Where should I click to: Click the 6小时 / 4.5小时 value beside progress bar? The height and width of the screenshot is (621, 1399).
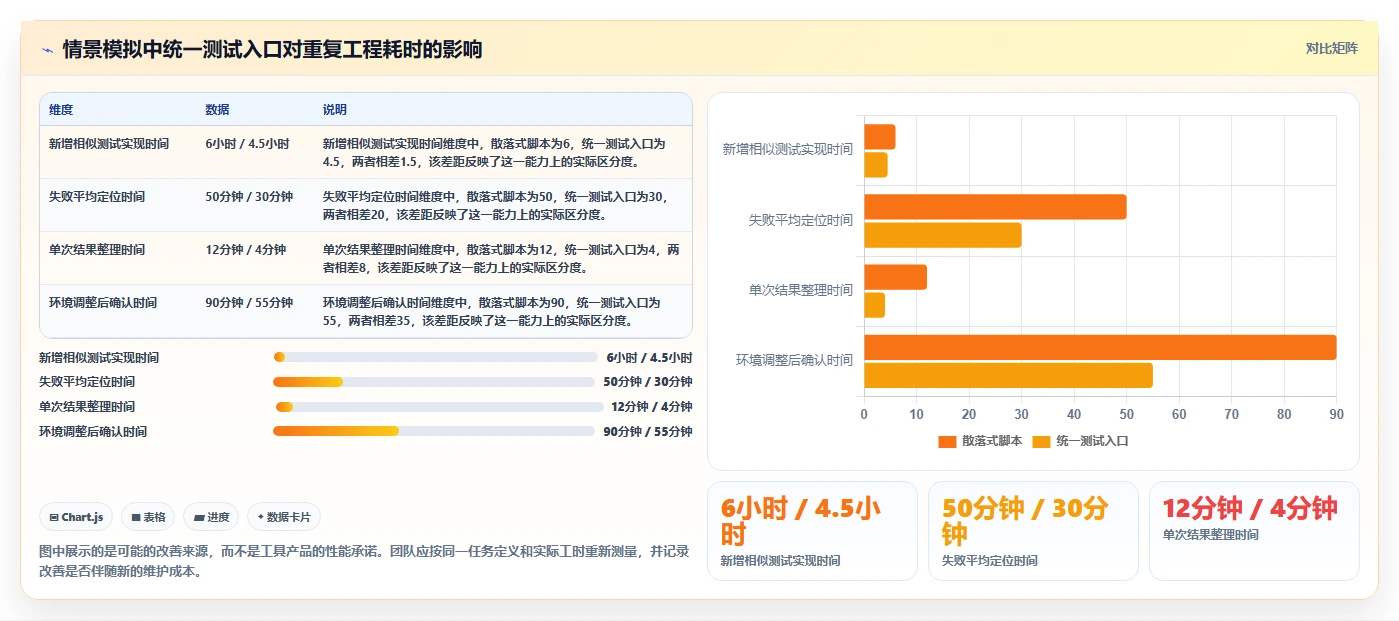pos(649,357)
